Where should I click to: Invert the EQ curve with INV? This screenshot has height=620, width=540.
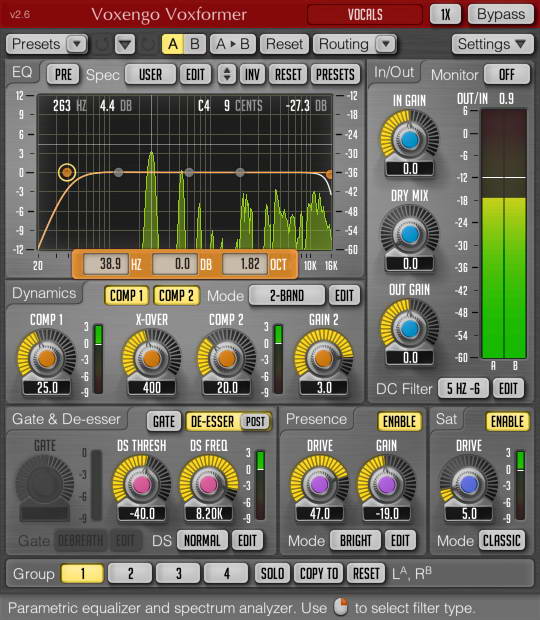(252, 74)
